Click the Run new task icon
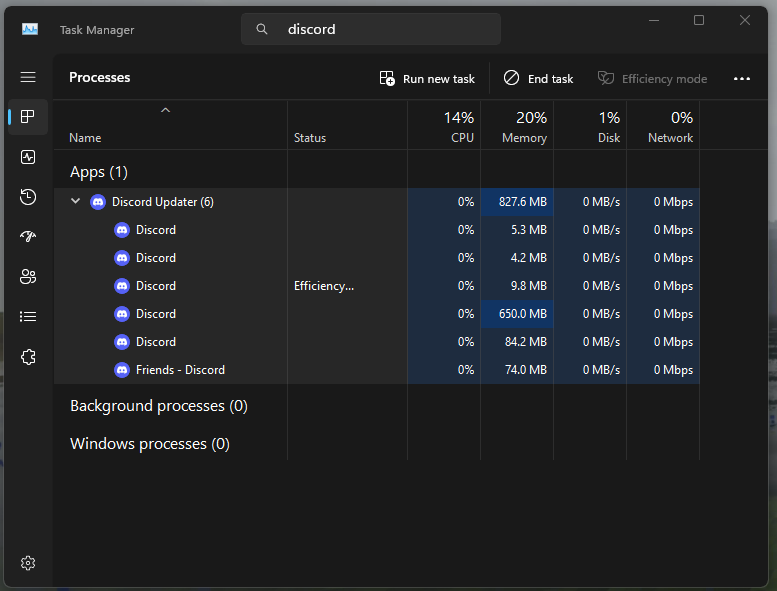 click(387, 78)
